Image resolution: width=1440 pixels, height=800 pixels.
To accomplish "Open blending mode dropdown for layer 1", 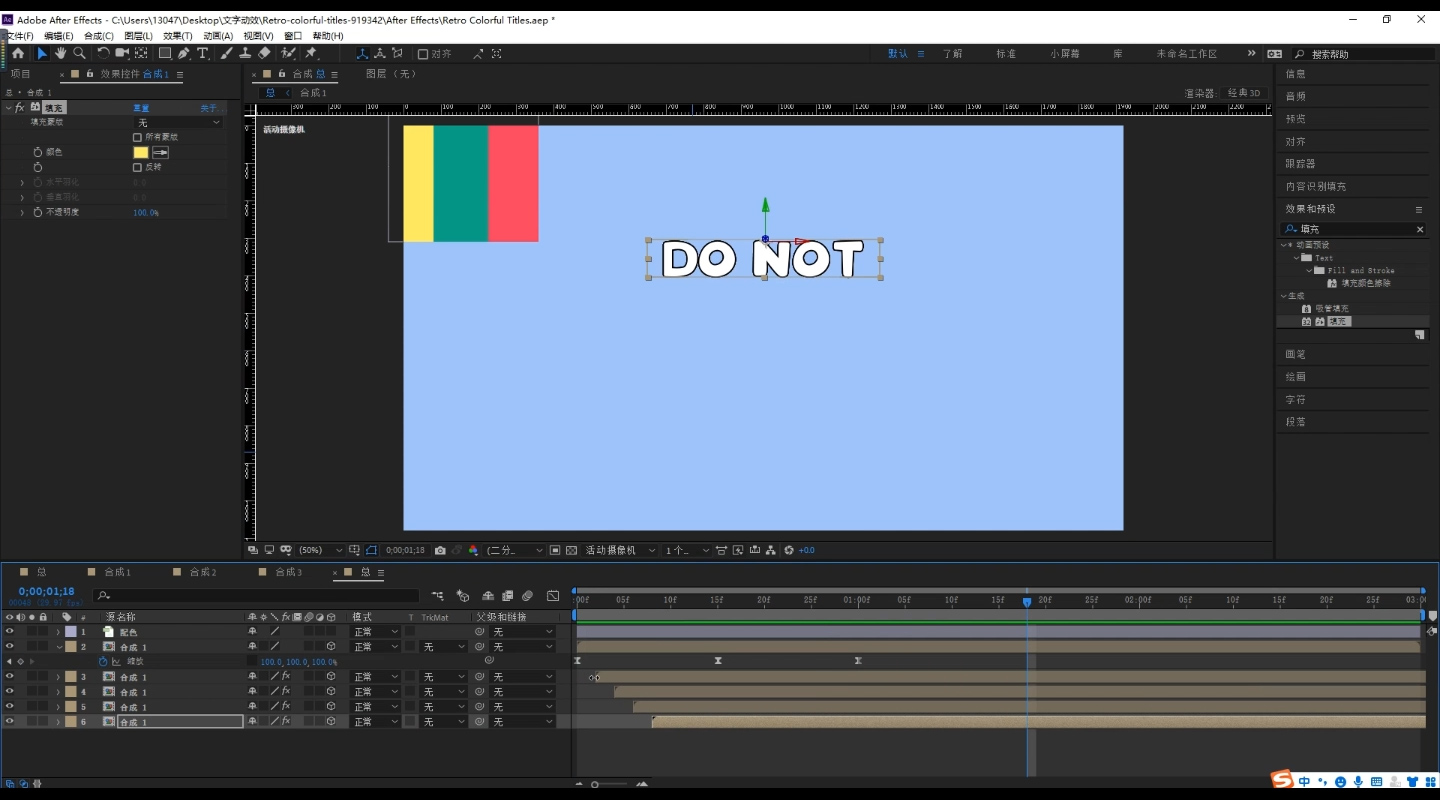I will pos(375,632).
